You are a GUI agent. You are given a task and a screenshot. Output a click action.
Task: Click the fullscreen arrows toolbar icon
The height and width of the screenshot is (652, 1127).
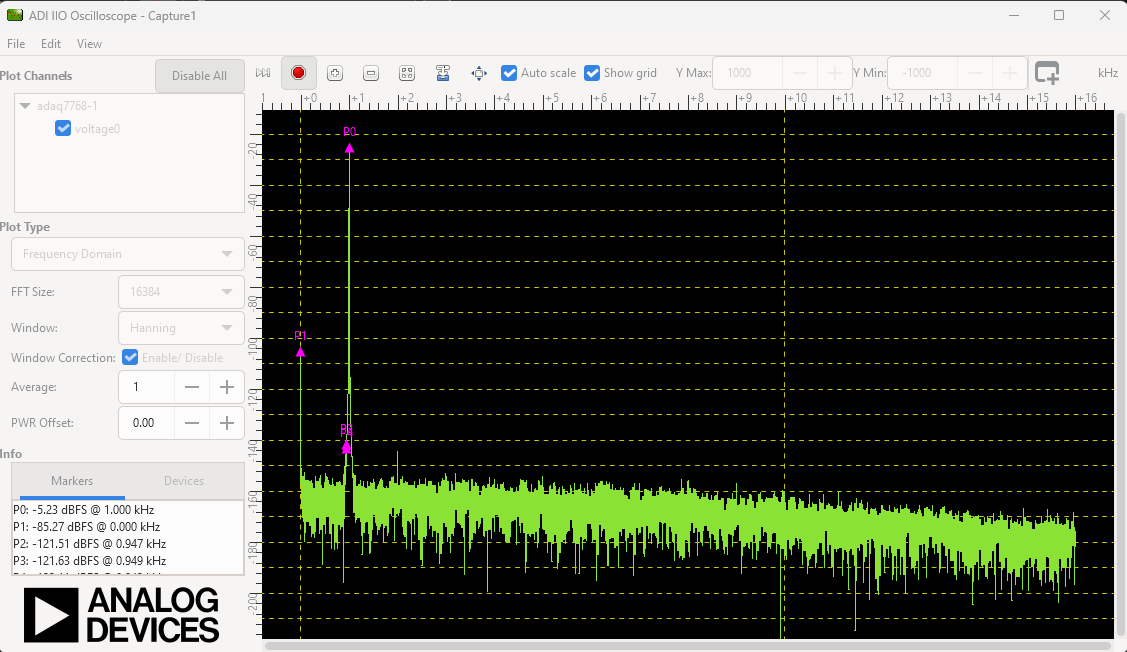coord(479,73)
